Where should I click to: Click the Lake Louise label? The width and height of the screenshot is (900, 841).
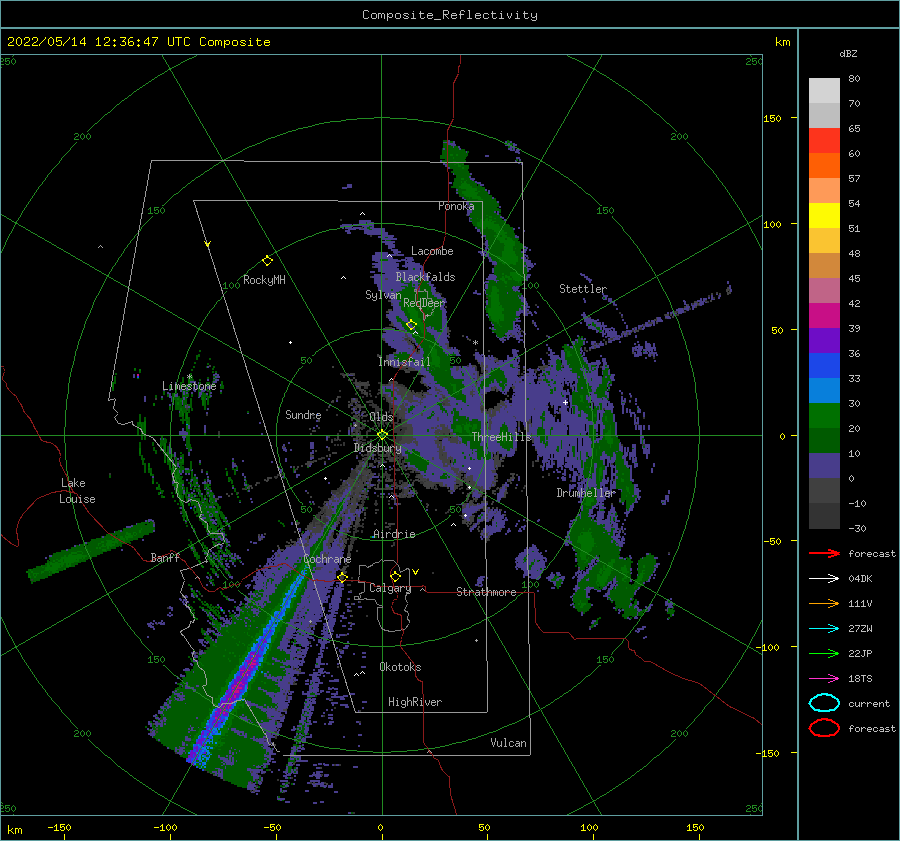[77, 491]
